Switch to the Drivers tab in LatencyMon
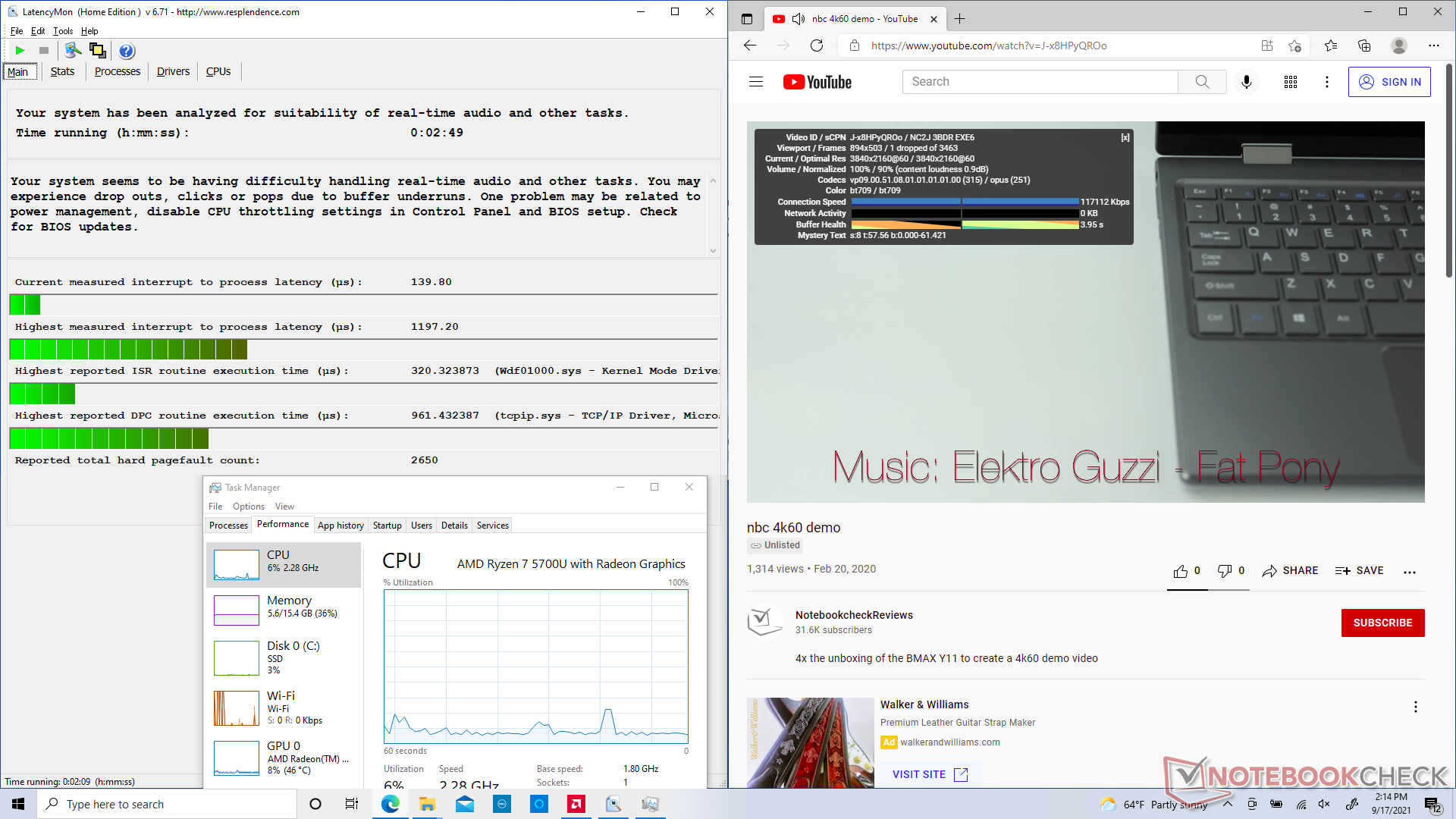 point(173,71)
